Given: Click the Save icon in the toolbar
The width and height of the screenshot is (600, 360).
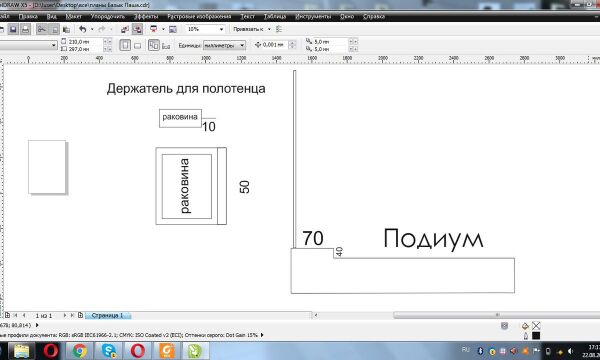Looking at the screenshot, I should (x=13, y=29).
